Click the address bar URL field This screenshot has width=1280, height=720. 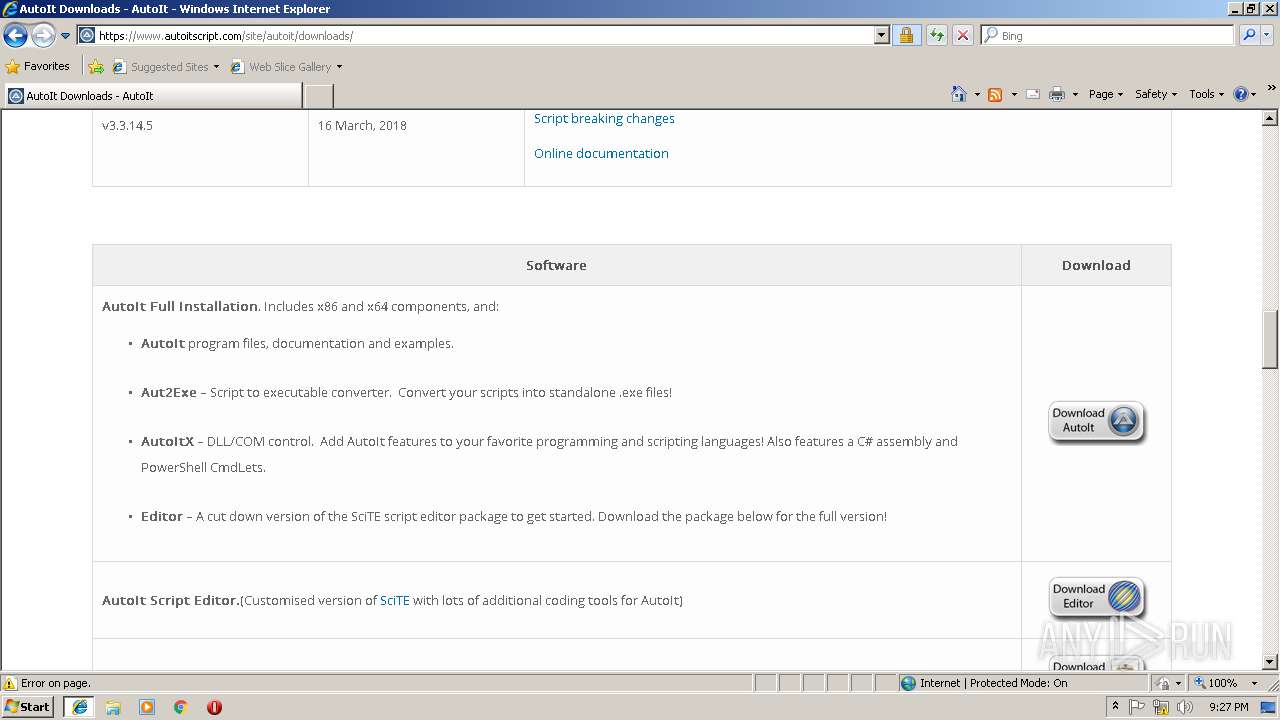click(x=476, y=35)
